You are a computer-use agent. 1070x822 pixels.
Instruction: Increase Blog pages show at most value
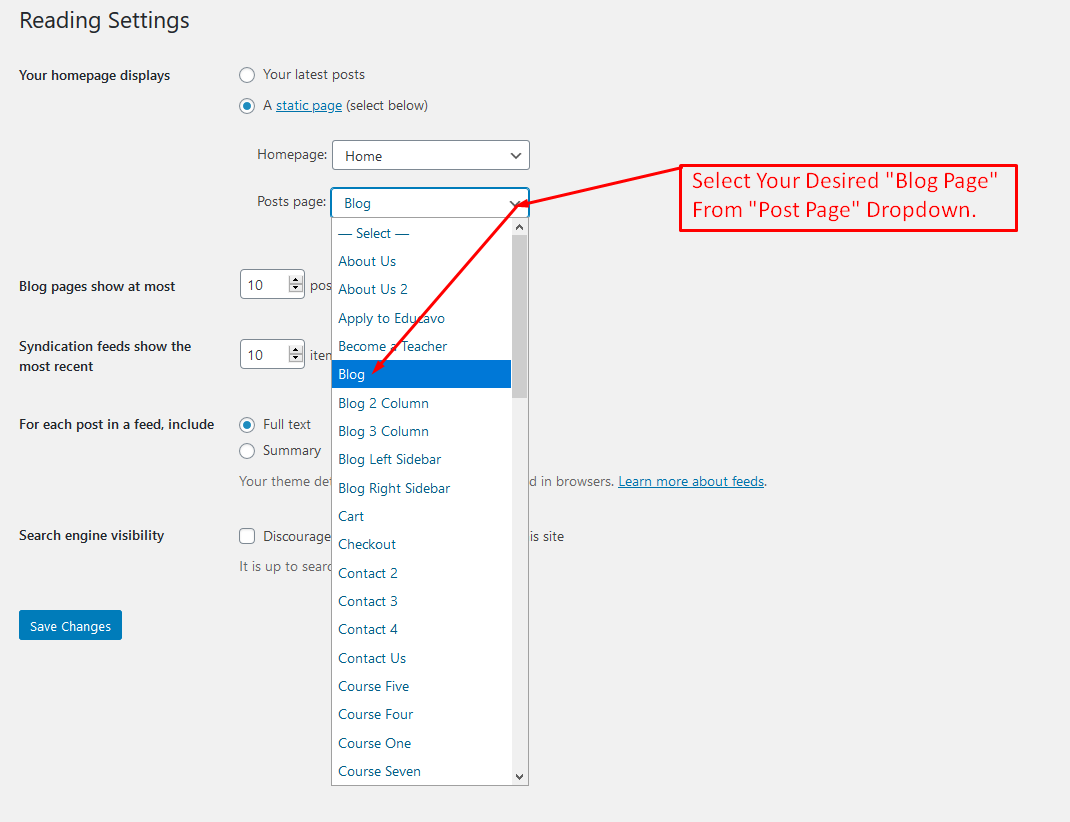tap(295, 280)
